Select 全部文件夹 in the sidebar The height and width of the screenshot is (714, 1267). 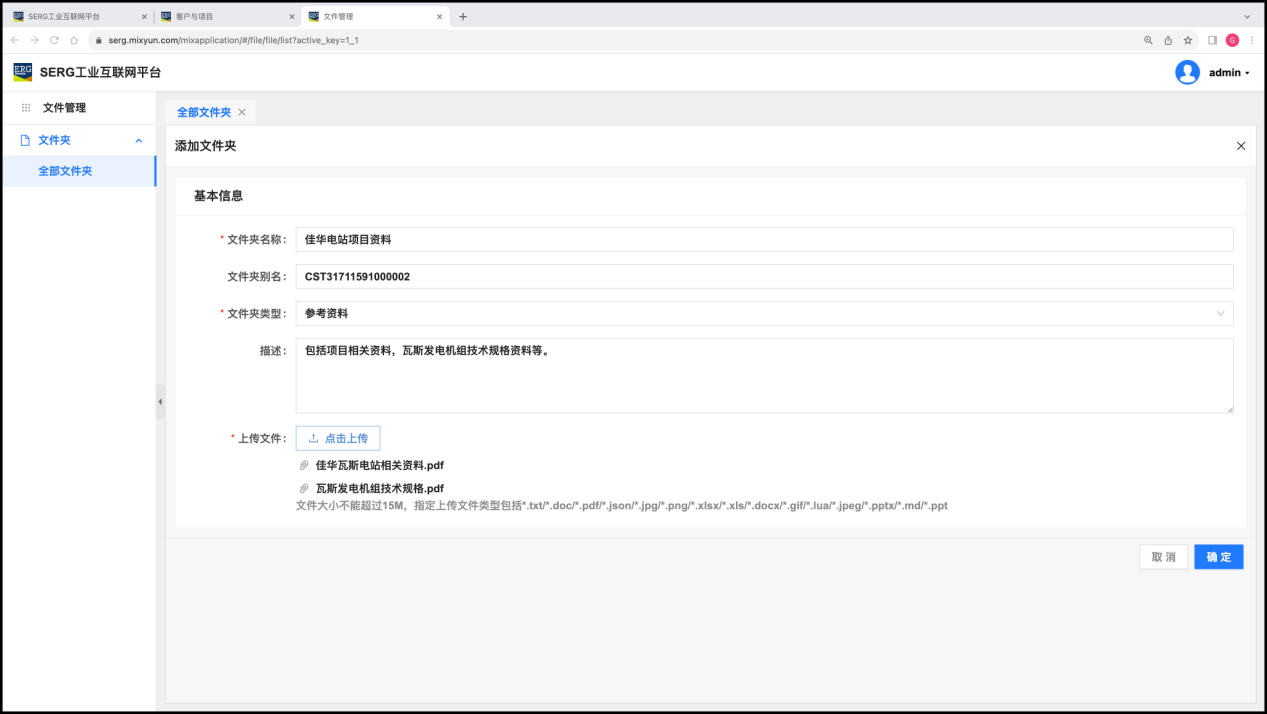point(65,171)
